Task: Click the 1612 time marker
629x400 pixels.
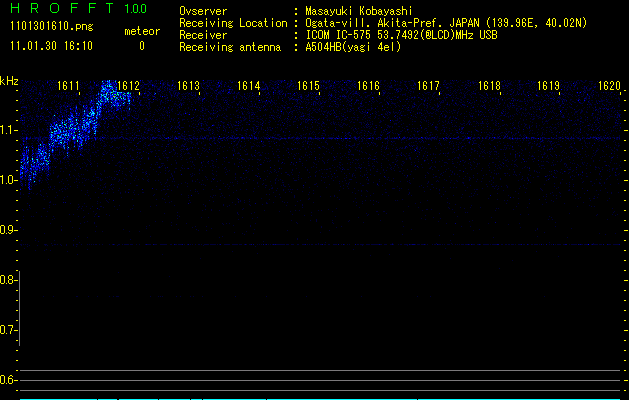Action: pyautogui.click(x=128, y=86)
